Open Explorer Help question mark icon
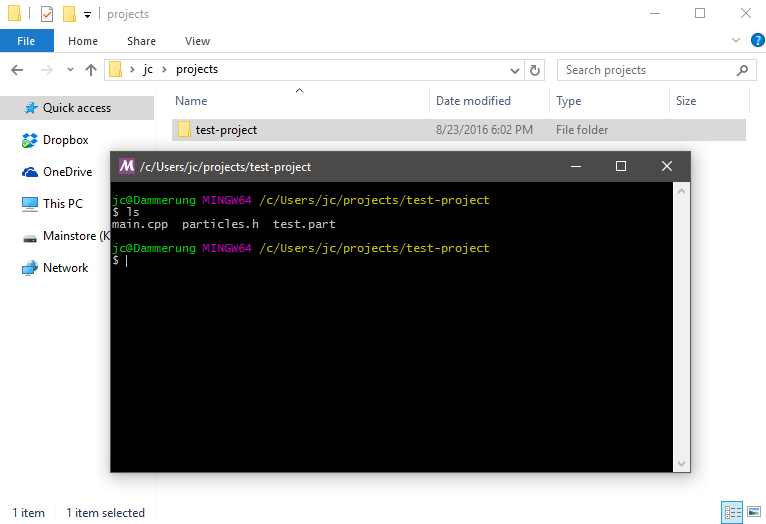Image resolution: width=766 pixels, height=524 pixels. point(756,41)
